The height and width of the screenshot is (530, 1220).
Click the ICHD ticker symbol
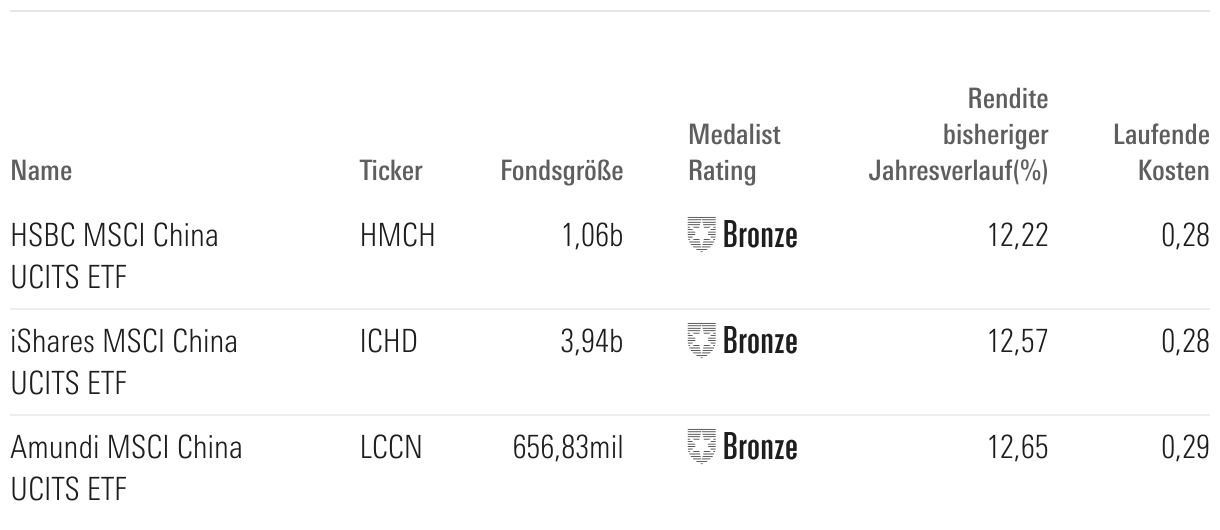[388, 341]
